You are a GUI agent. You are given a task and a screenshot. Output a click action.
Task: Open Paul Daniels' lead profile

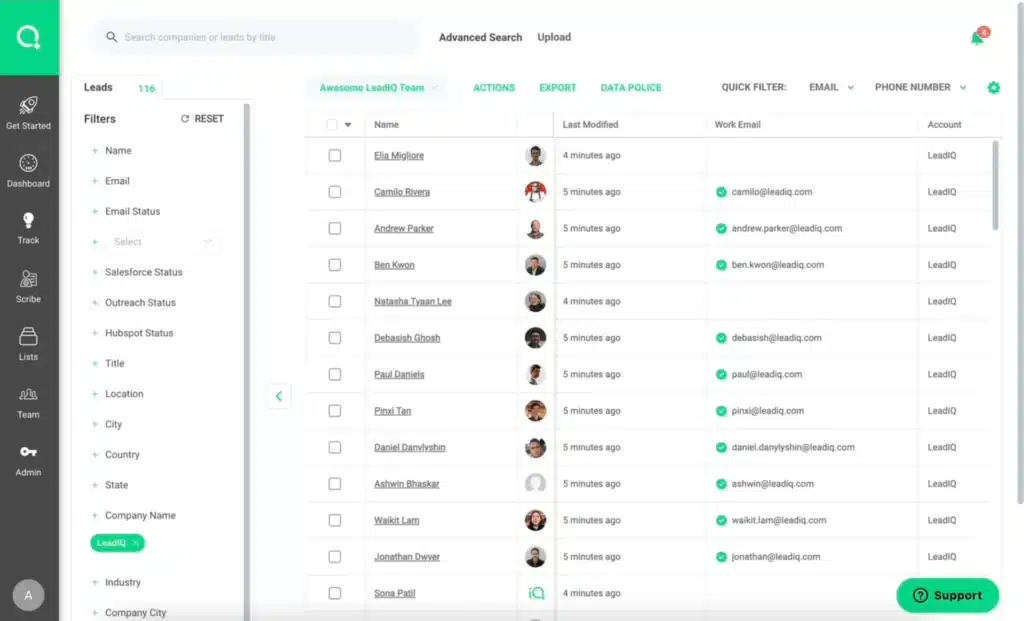pos(399,374)
